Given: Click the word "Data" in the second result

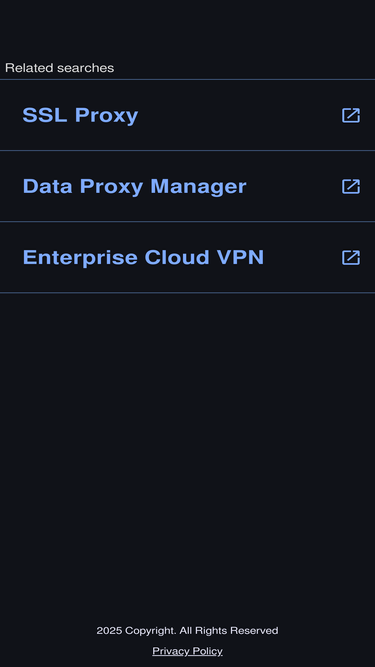Looking at the screenshot, I should (x=48, y=186).
